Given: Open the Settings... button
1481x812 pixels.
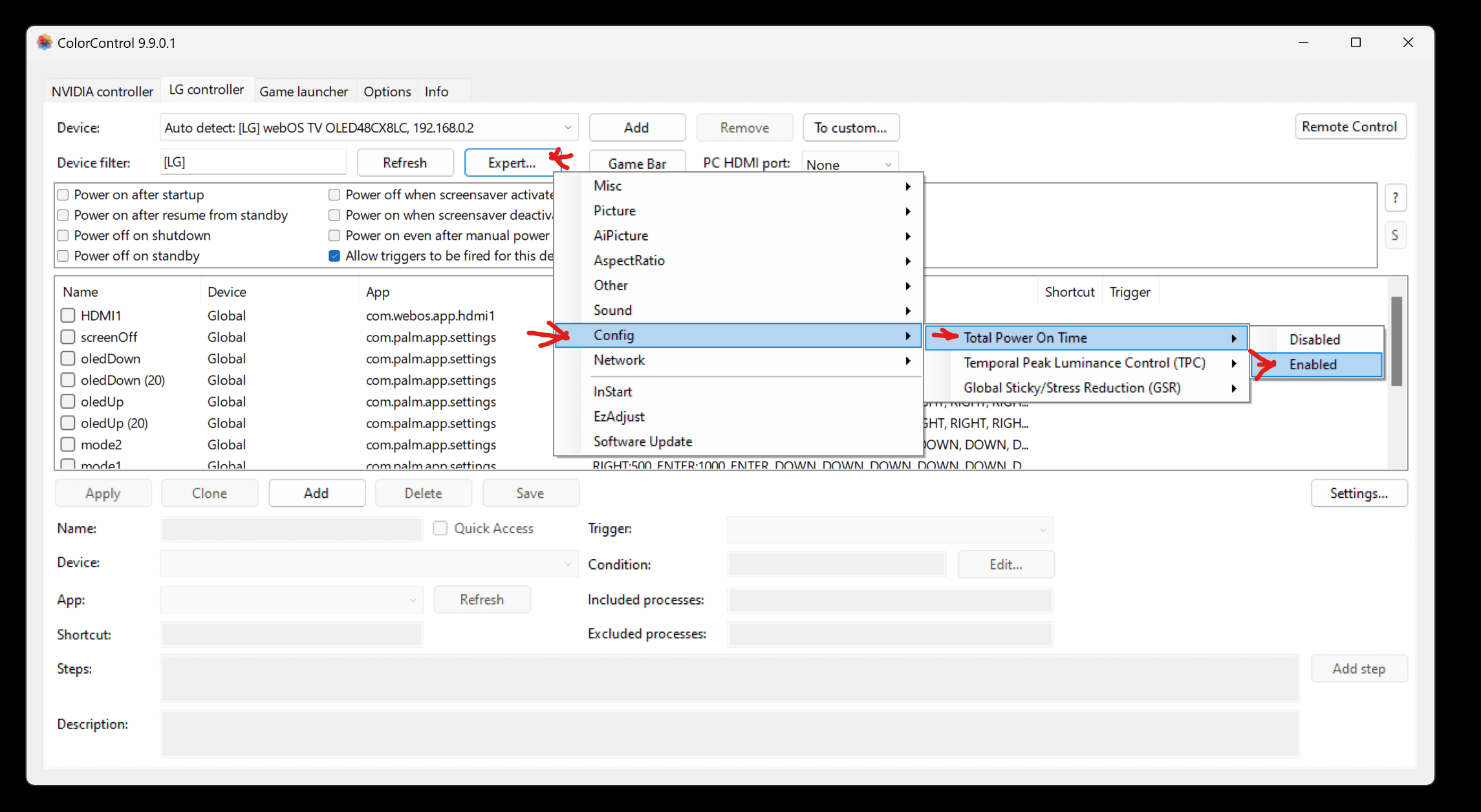Looking at the screenshot, I should (x=1359, y=493).
